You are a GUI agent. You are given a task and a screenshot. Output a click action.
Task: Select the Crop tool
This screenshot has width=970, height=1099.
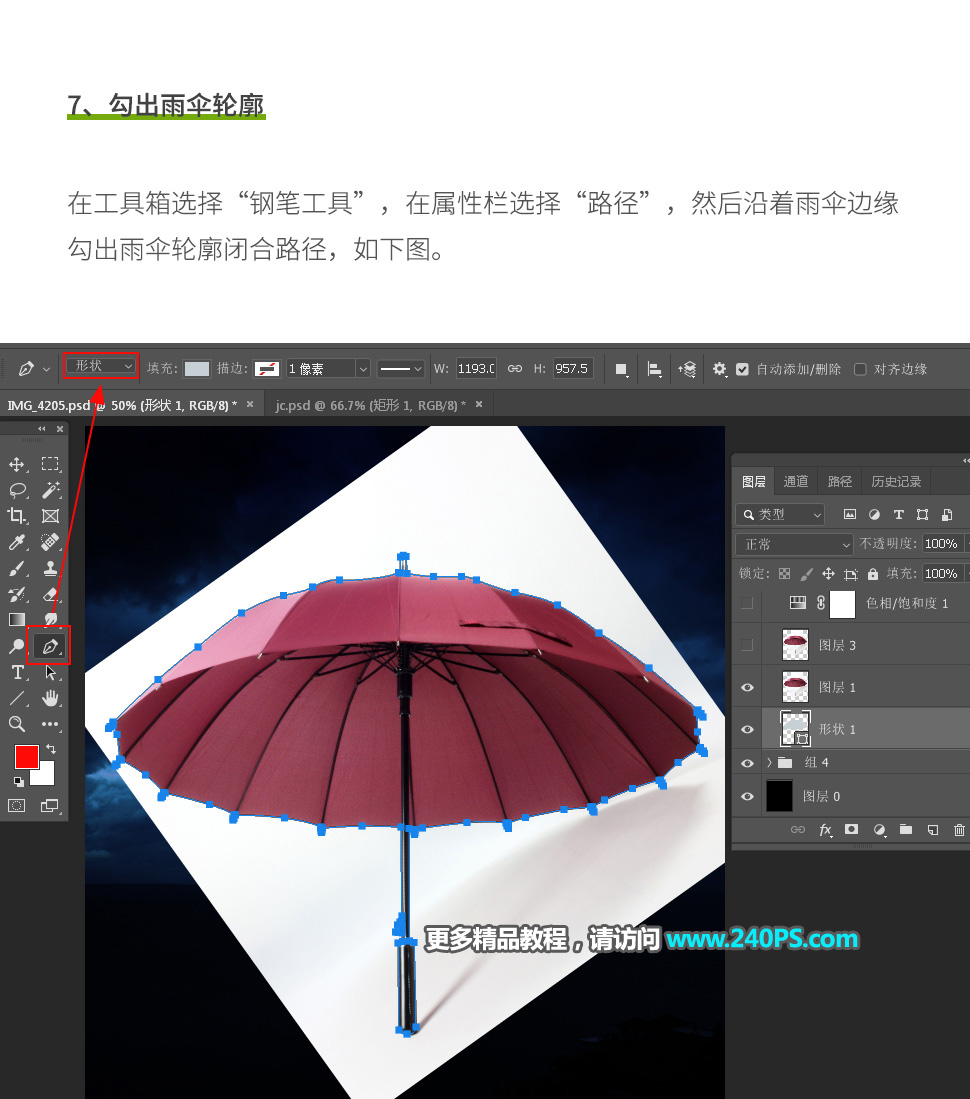tap(15, 516)
